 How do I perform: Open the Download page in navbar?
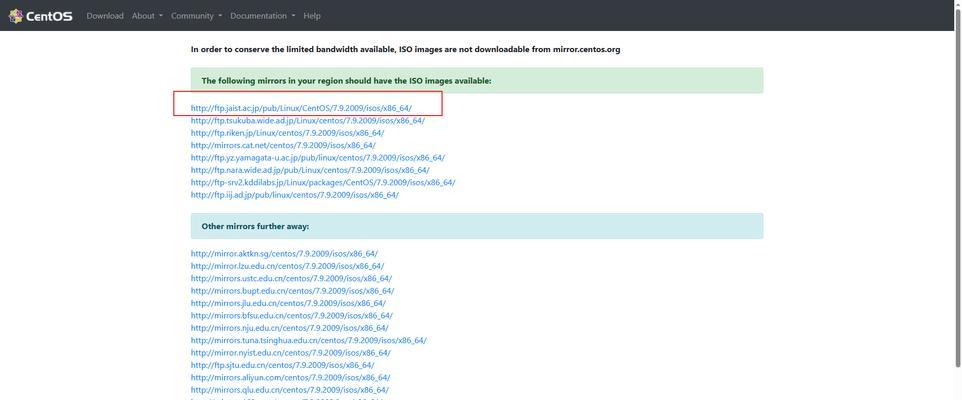[105, 16]
